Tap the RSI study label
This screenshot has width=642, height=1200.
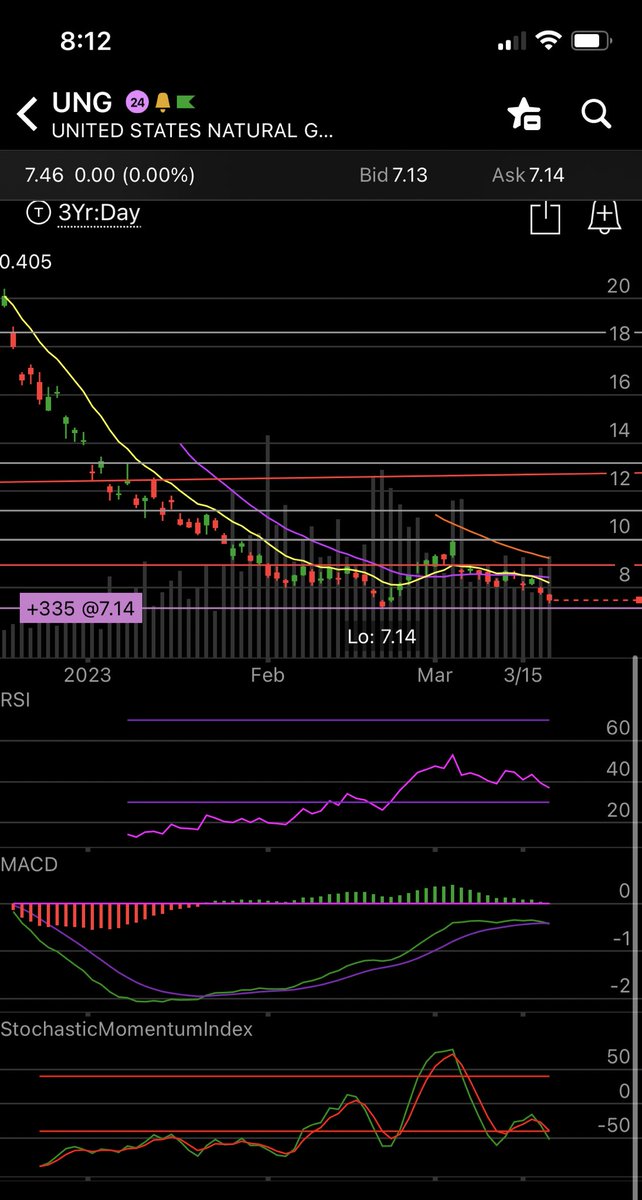pyautogui.click(x=15, y=701)
